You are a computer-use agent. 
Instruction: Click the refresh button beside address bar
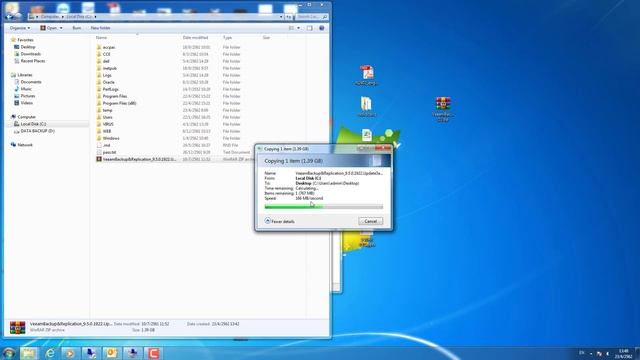(x=289, y=17)
